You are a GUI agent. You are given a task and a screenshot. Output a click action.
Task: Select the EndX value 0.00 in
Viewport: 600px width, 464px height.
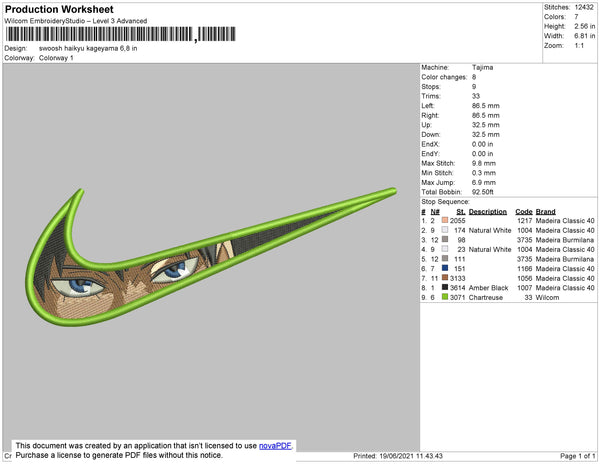click(x=483, y=144)
